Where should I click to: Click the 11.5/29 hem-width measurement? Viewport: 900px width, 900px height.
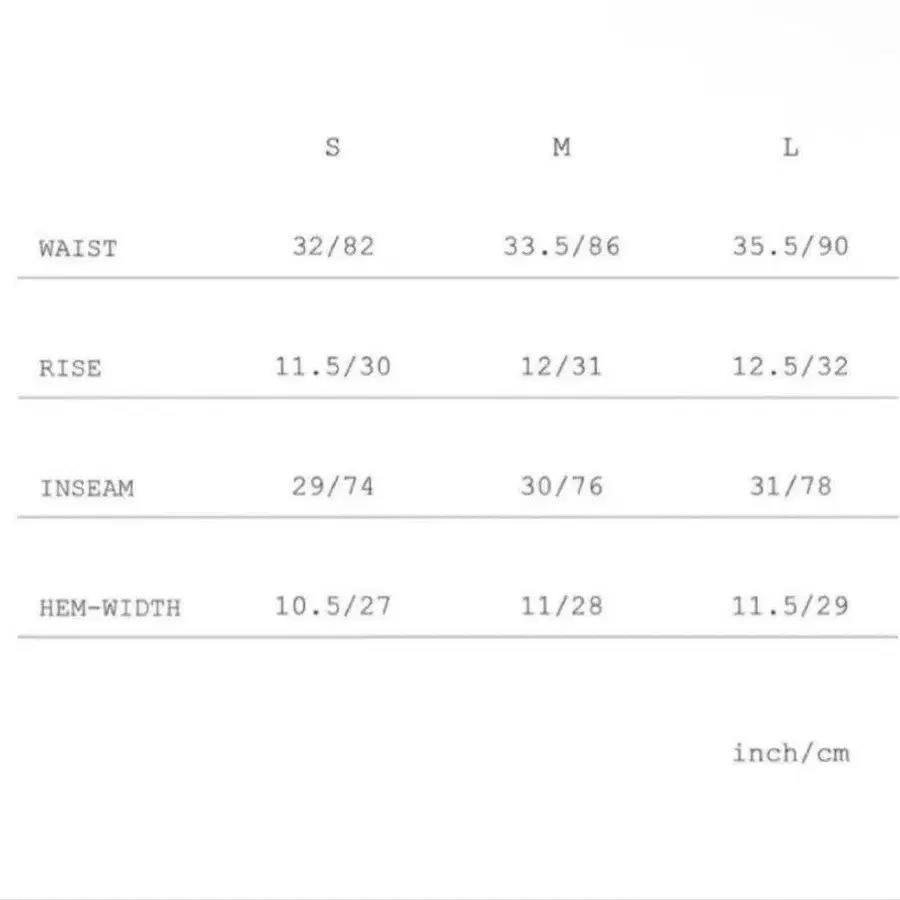click(790, 606)
